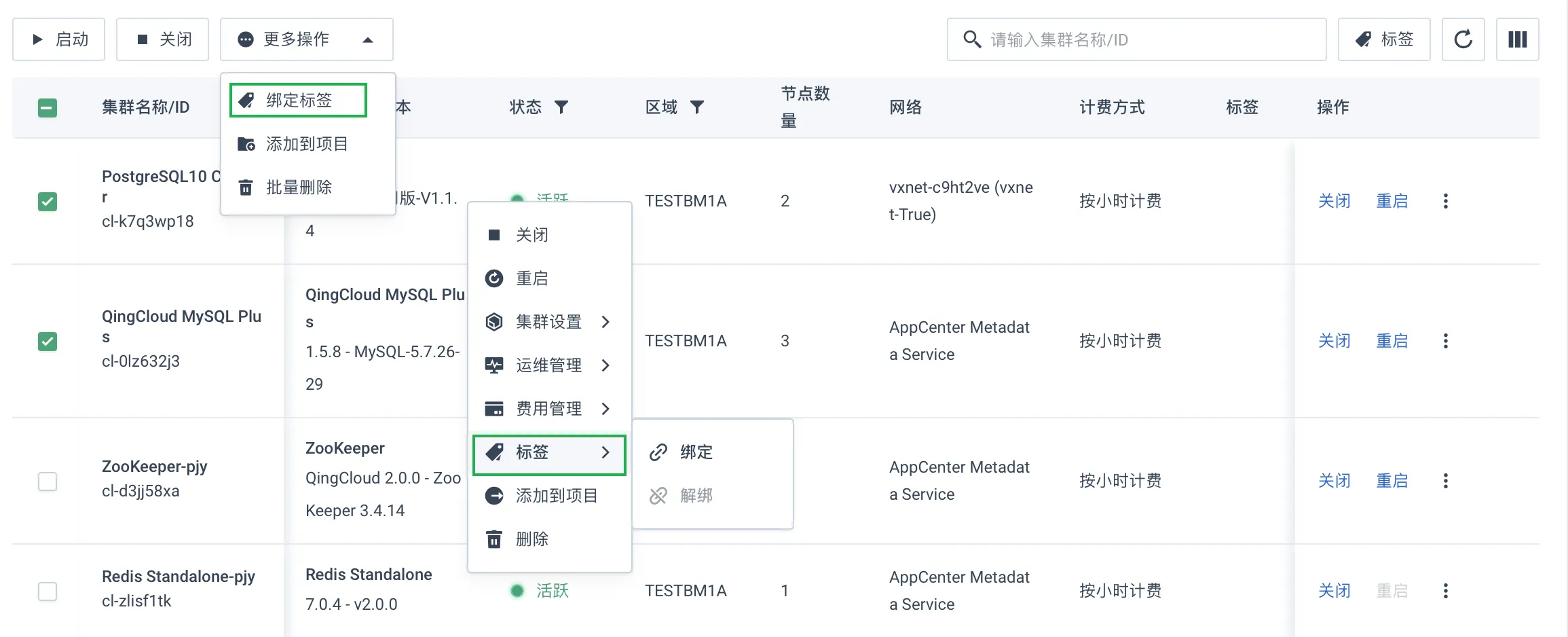The height and width of the screenshot is (637, 1568).
Task: Collapse the 更多操作 caret arrow
Action: [x=368, y=40]
